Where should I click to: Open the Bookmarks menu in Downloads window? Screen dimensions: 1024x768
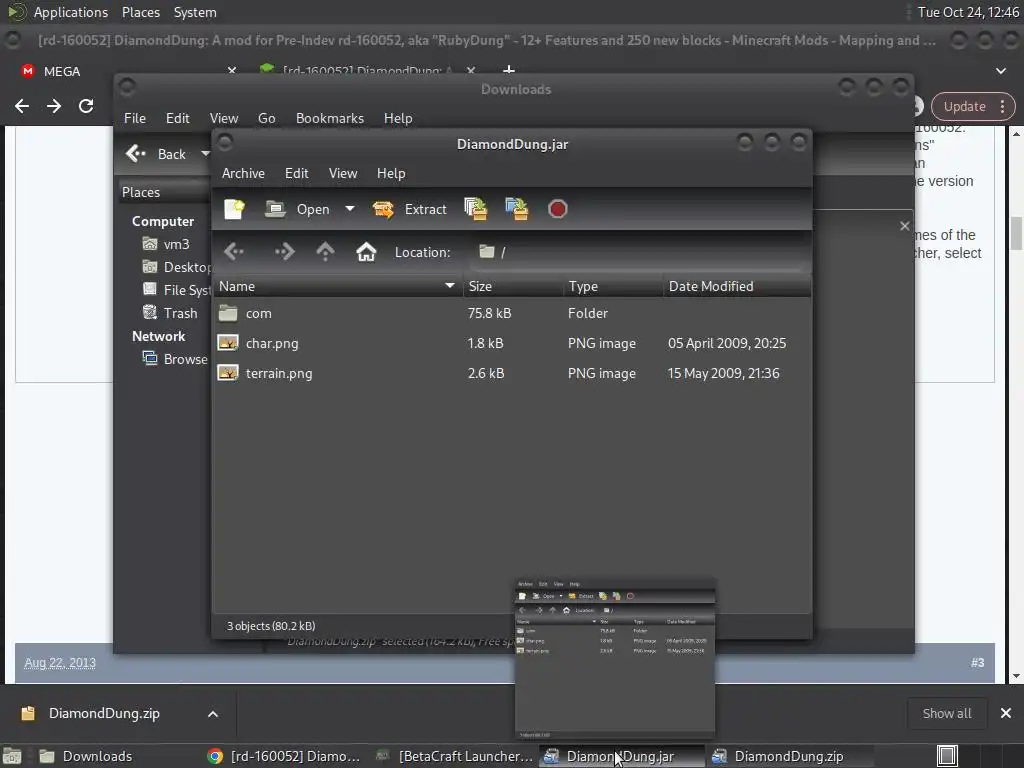[330, 118]
